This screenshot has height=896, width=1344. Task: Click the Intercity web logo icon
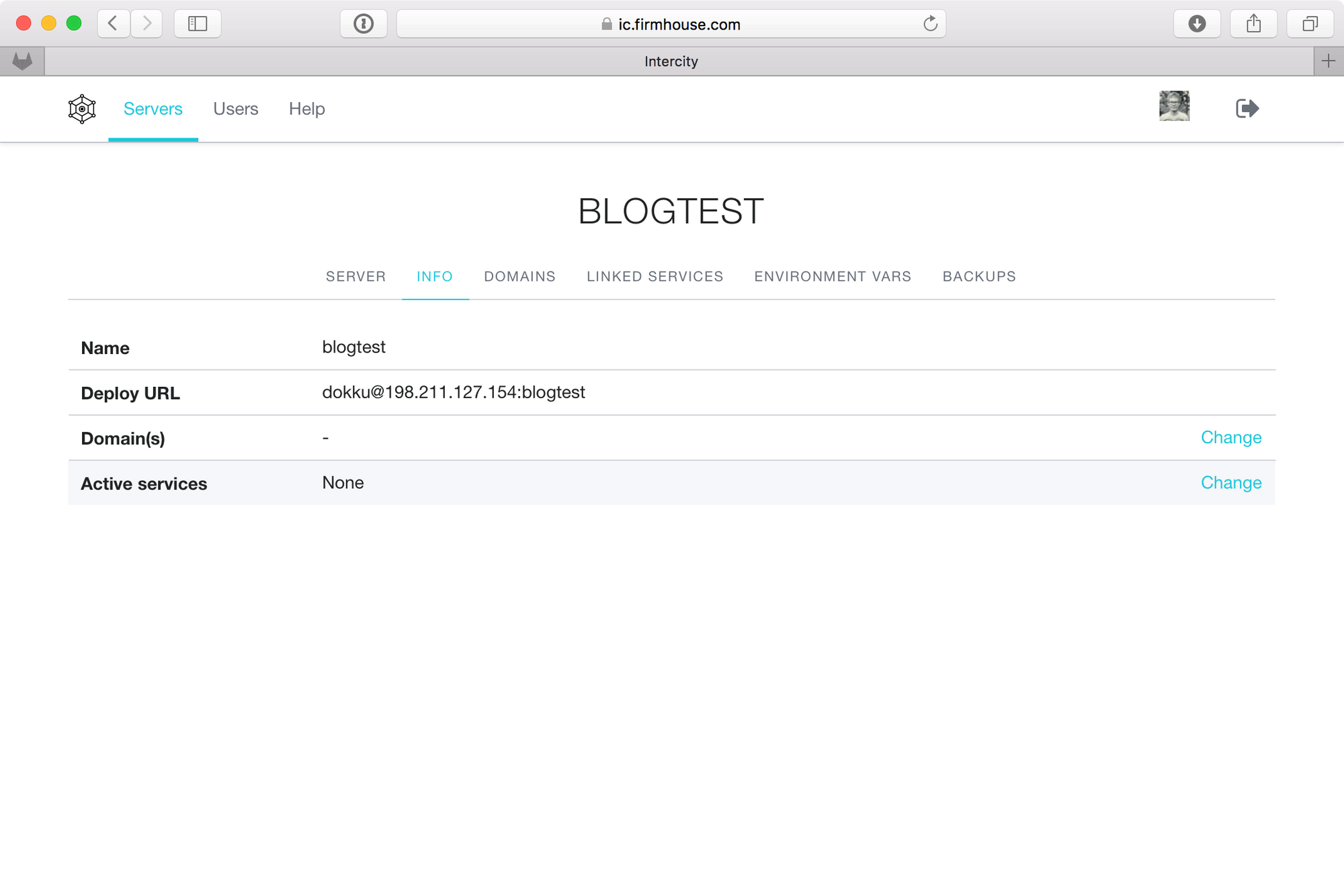[82, 109]
